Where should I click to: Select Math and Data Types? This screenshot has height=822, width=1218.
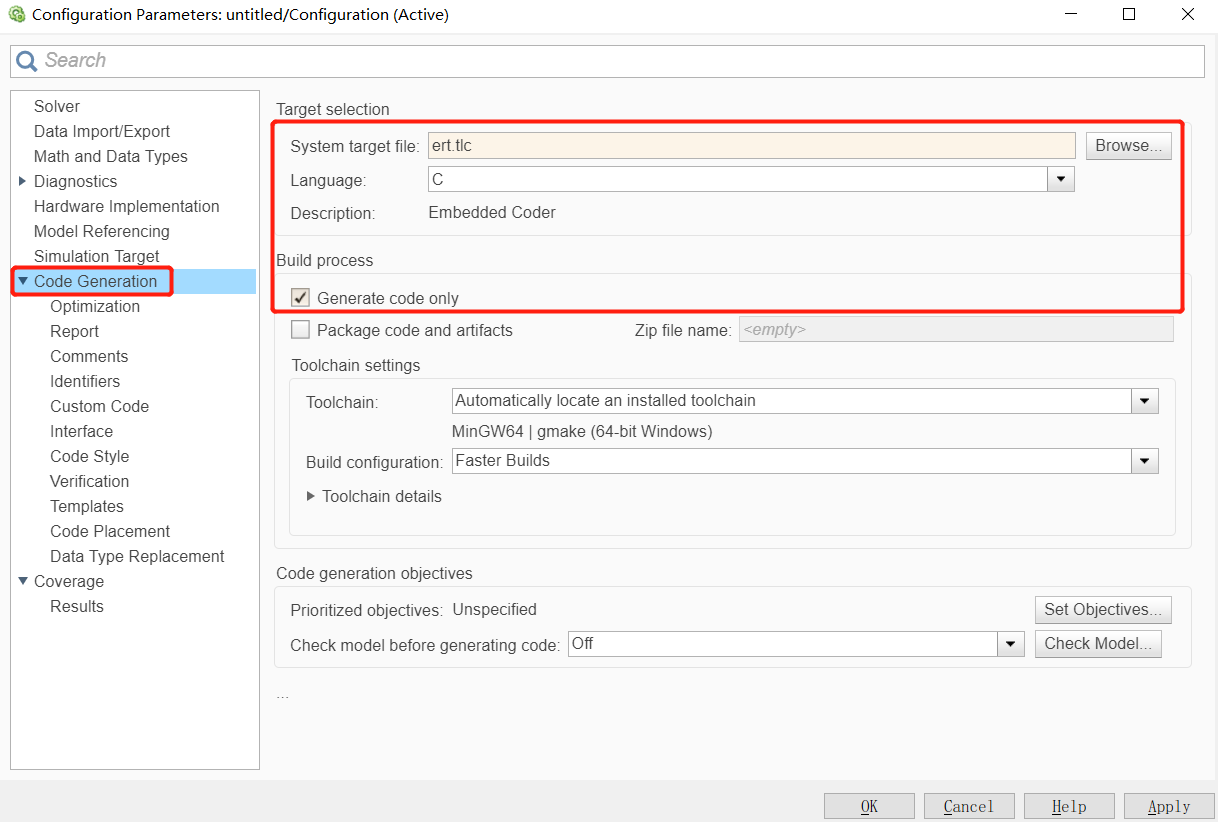point(111,156)
